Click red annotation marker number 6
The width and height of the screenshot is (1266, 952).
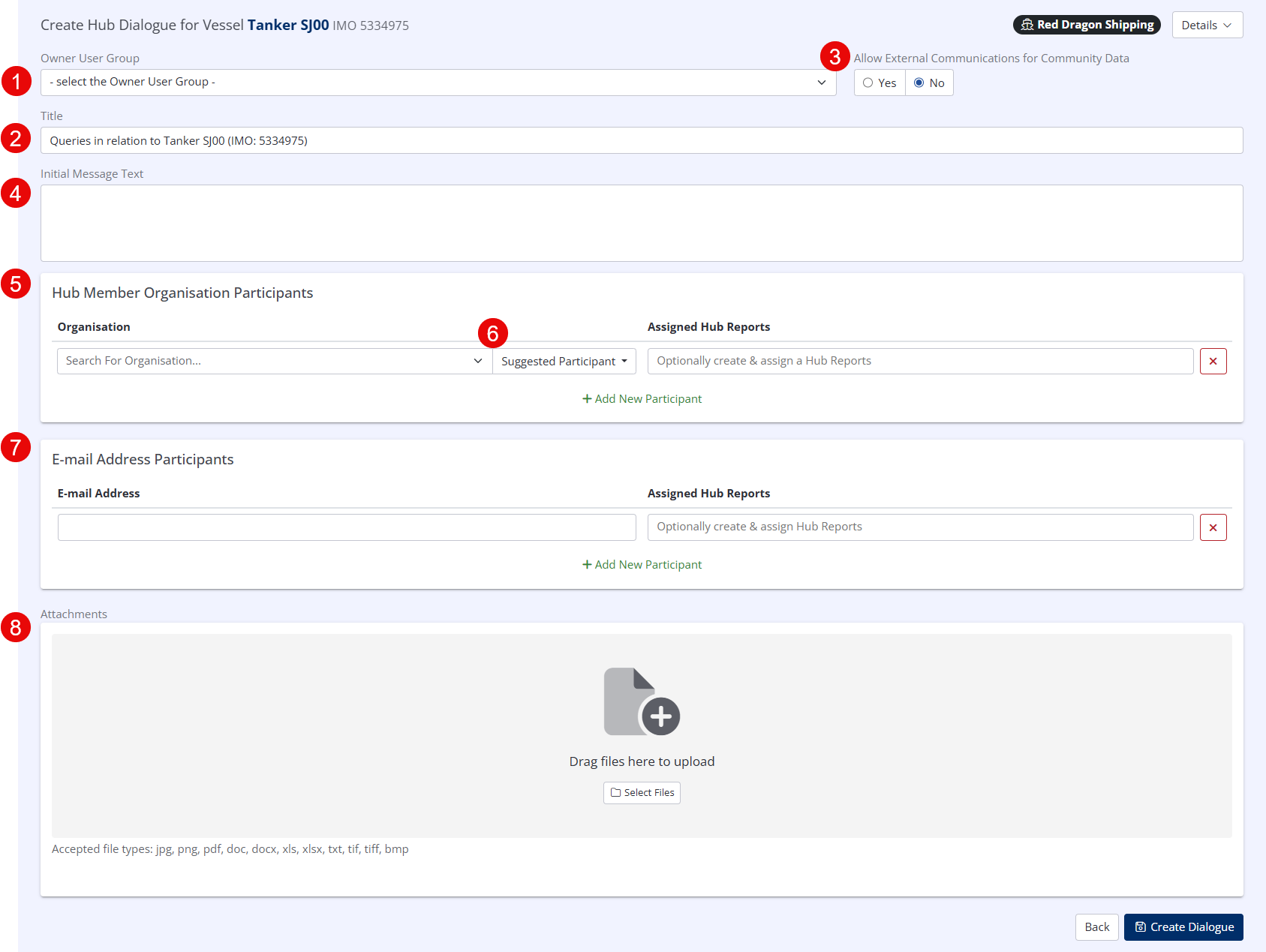[x=492, y=333]
